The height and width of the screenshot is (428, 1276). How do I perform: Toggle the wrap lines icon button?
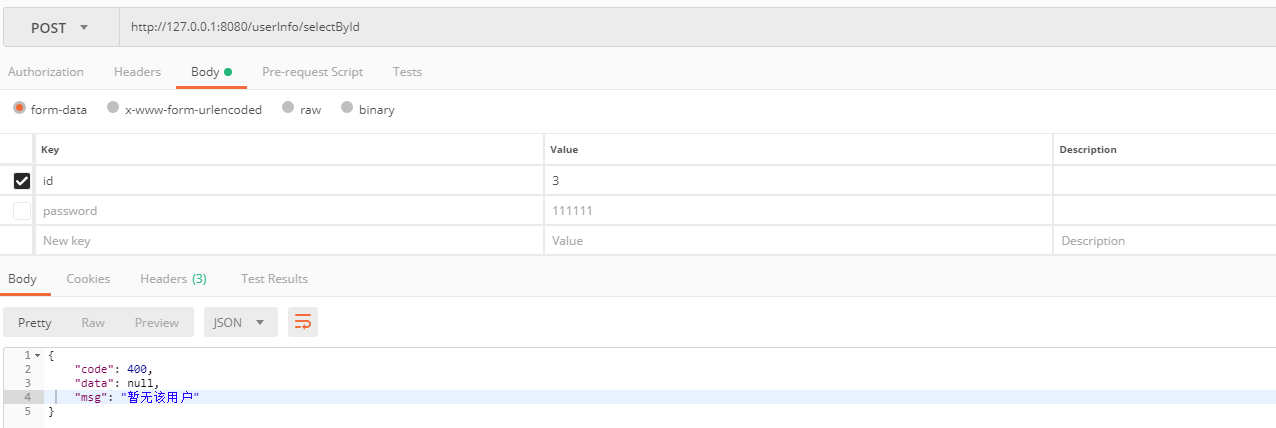[x=303, y=322]
